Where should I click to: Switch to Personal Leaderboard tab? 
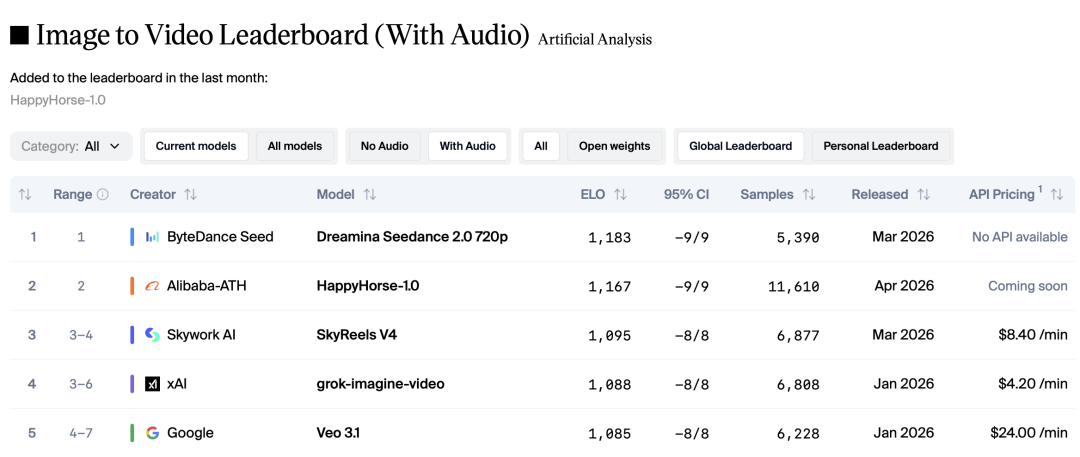coord(880,146)
